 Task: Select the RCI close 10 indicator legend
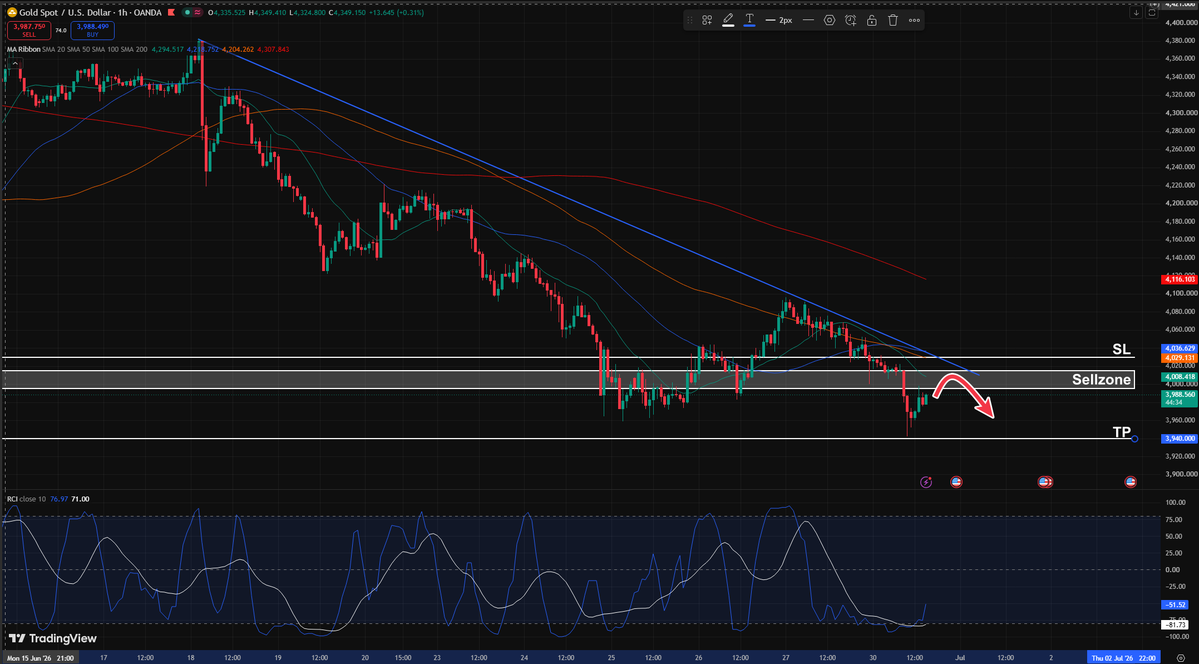pos(26,499)
